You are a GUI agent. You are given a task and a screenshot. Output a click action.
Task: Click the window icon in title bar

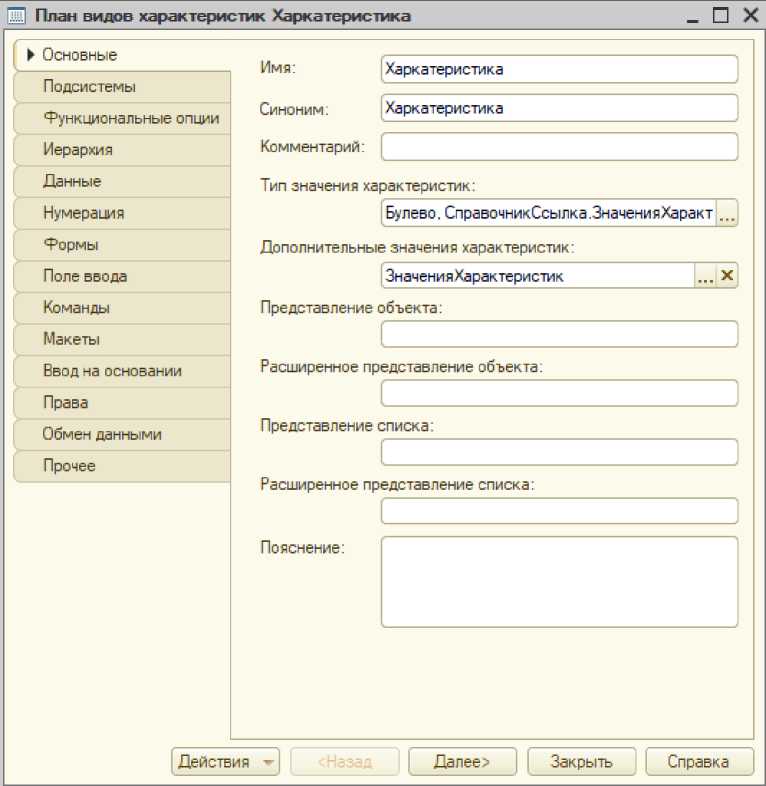(x=17, y=16)
